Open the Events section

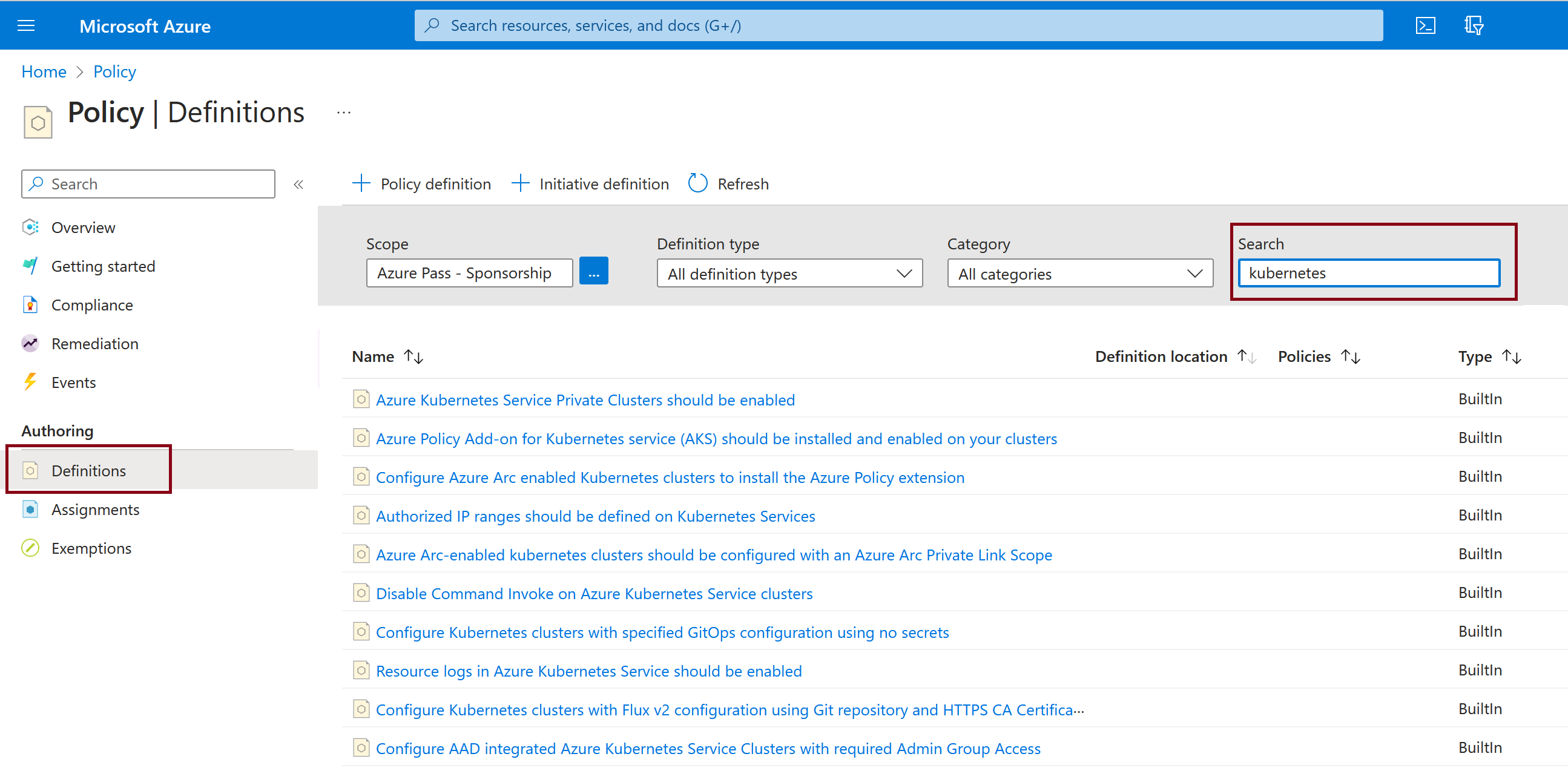[x=74, y=382]
